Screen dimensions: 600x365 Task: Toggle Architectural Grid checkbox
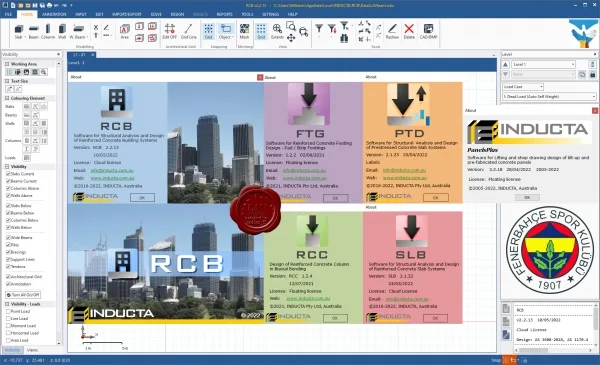8,277
